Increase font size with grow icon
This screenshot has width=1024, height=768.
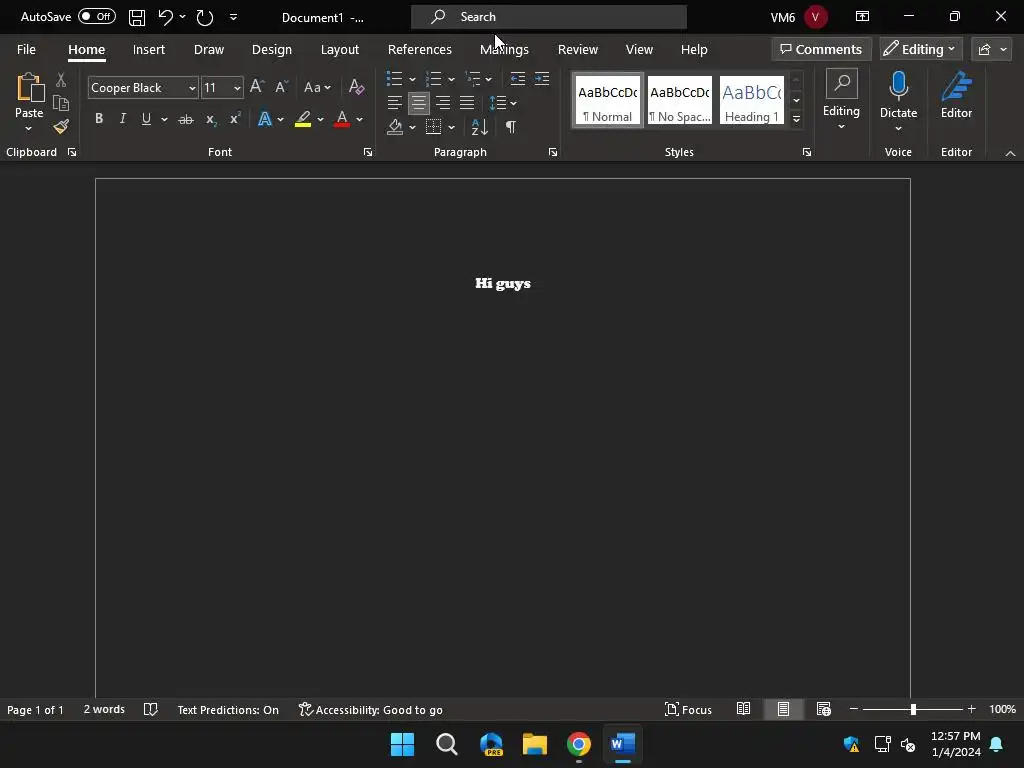257,87
